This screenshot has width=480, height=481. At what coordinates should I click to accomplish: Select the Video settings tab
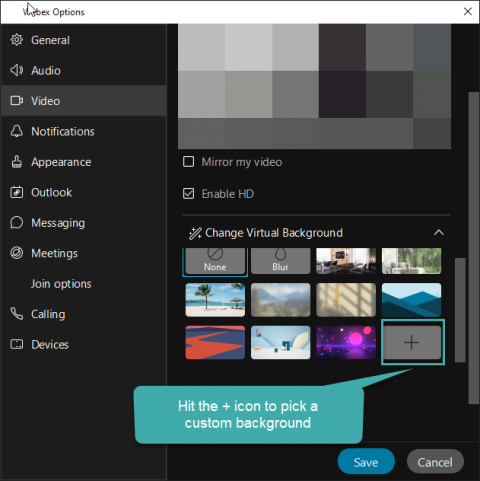tap(84, 101)
